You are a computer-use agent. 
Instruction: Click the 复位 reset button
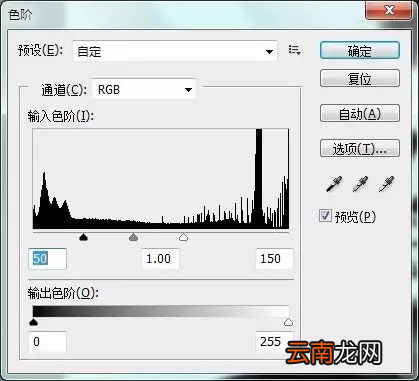pos(360,79)
